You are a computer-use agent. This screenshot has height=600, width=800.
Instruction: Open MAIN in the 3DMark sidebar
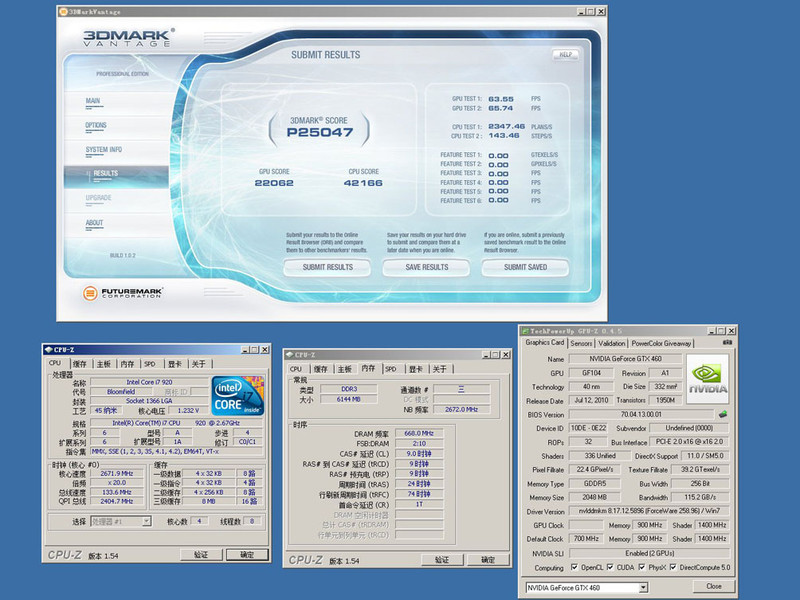click(93, 101)
